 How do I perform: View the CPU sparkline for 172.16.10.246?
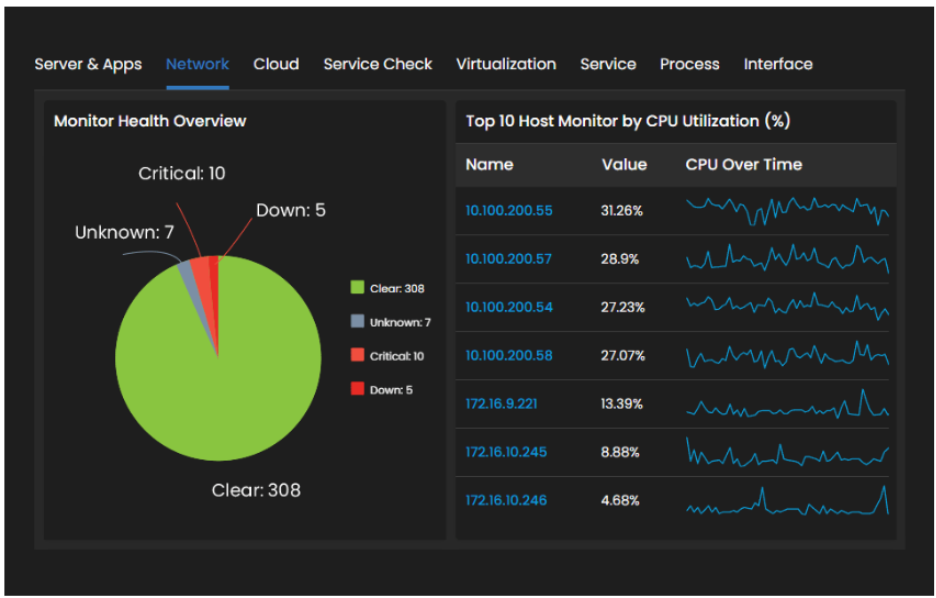pos(787,500)
